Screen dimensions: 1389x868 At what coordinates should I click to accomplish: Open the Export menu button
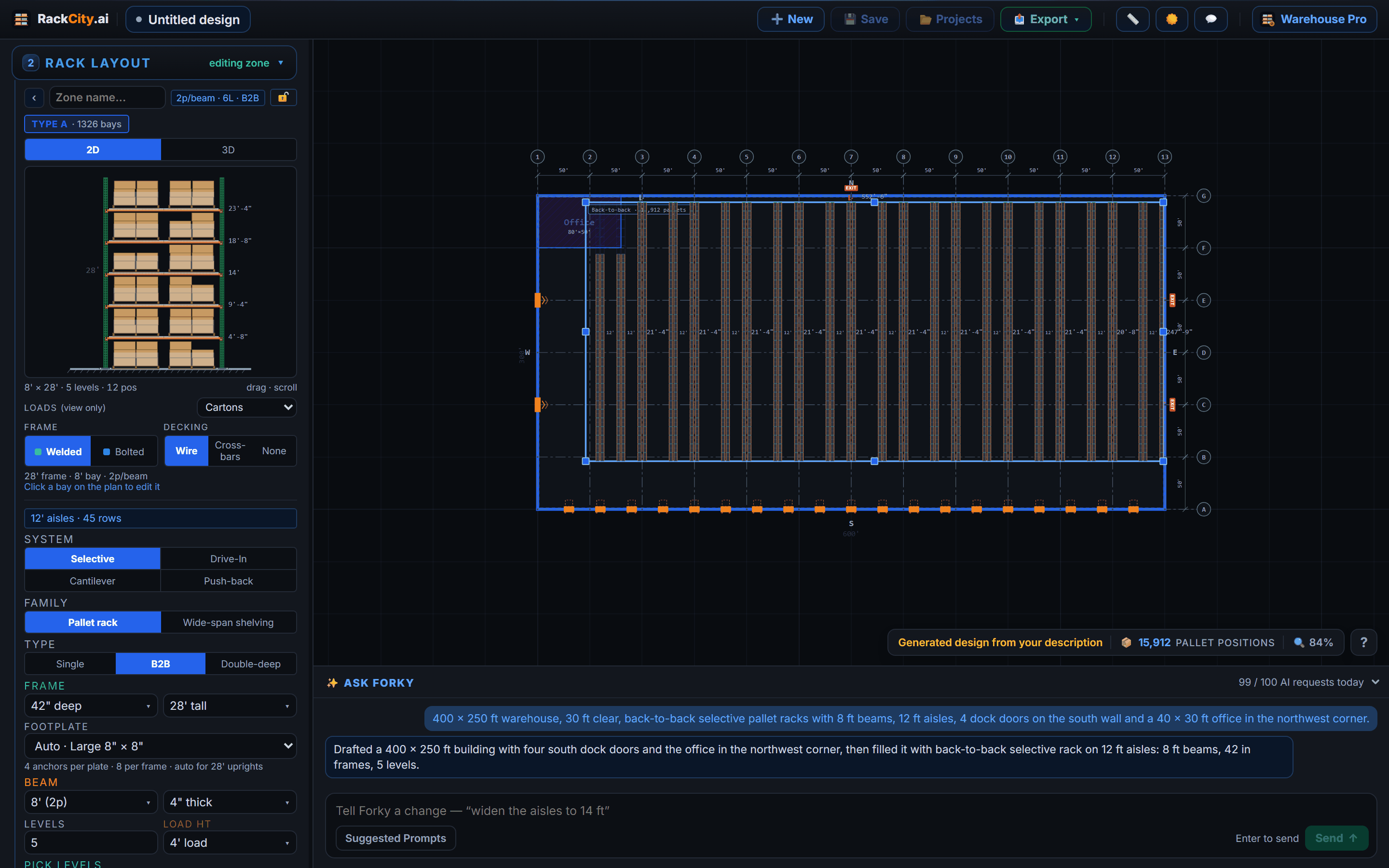click(1046, 19)
